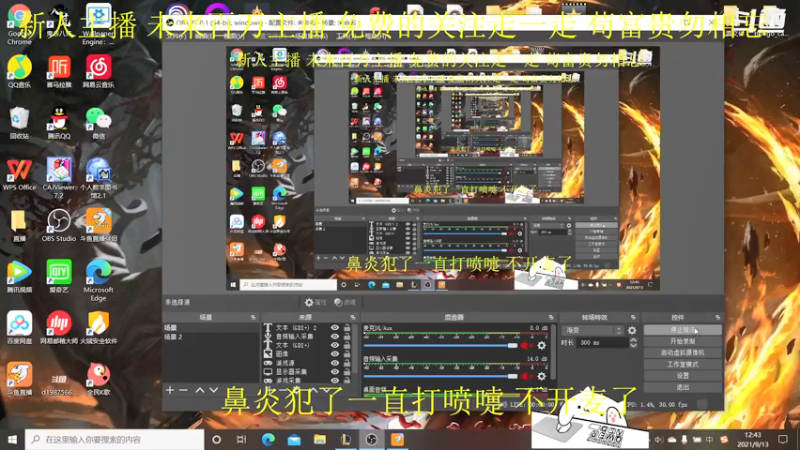
Task: Hide the 文本 (GDI+) 2 source
Action: [335, 328]
